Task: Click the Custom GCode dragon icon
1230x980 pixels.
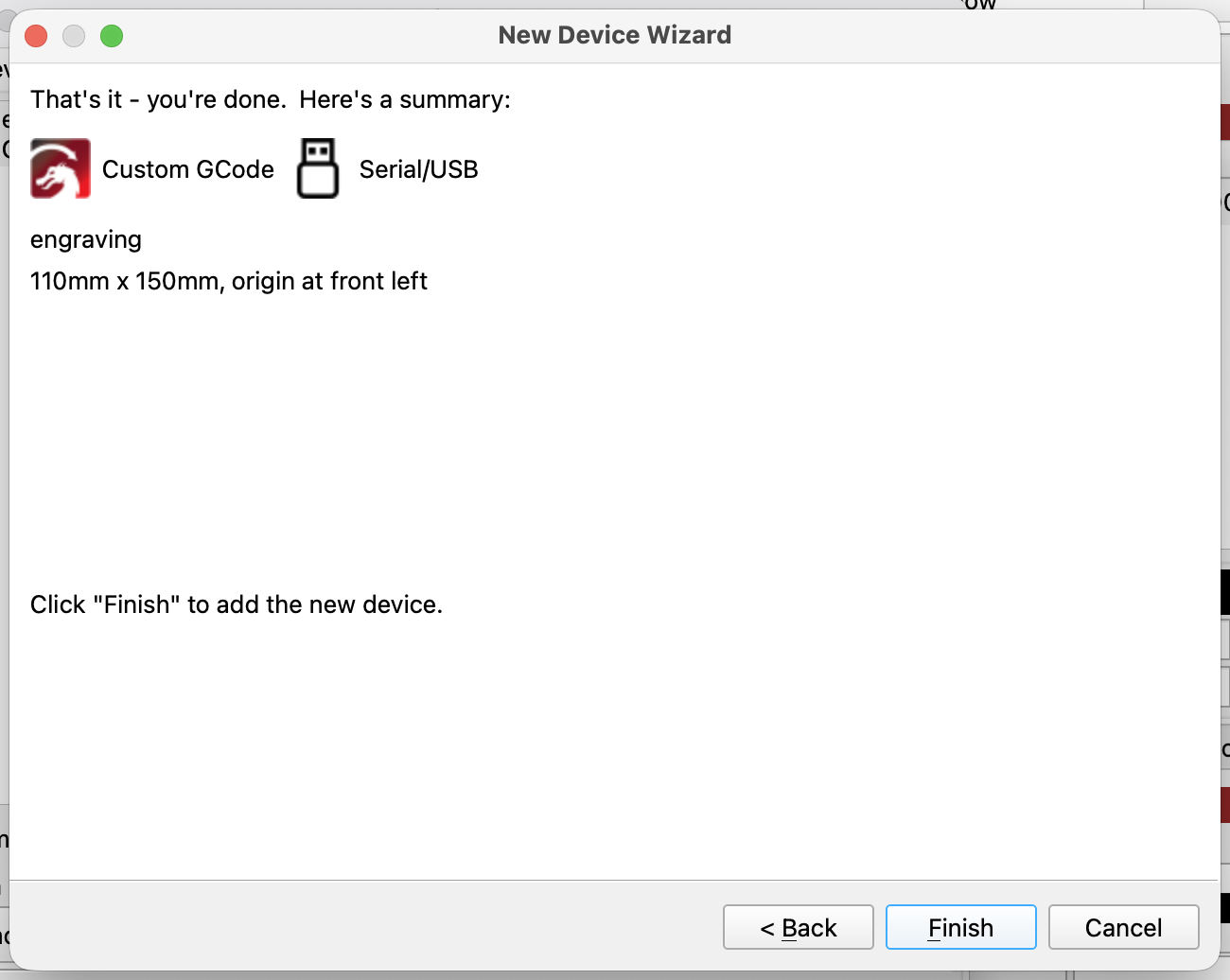Action: point(61,168)
